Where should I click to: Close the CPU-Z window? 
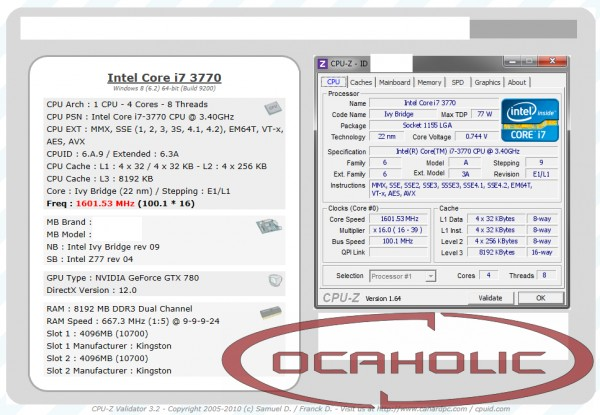(552, 61)
